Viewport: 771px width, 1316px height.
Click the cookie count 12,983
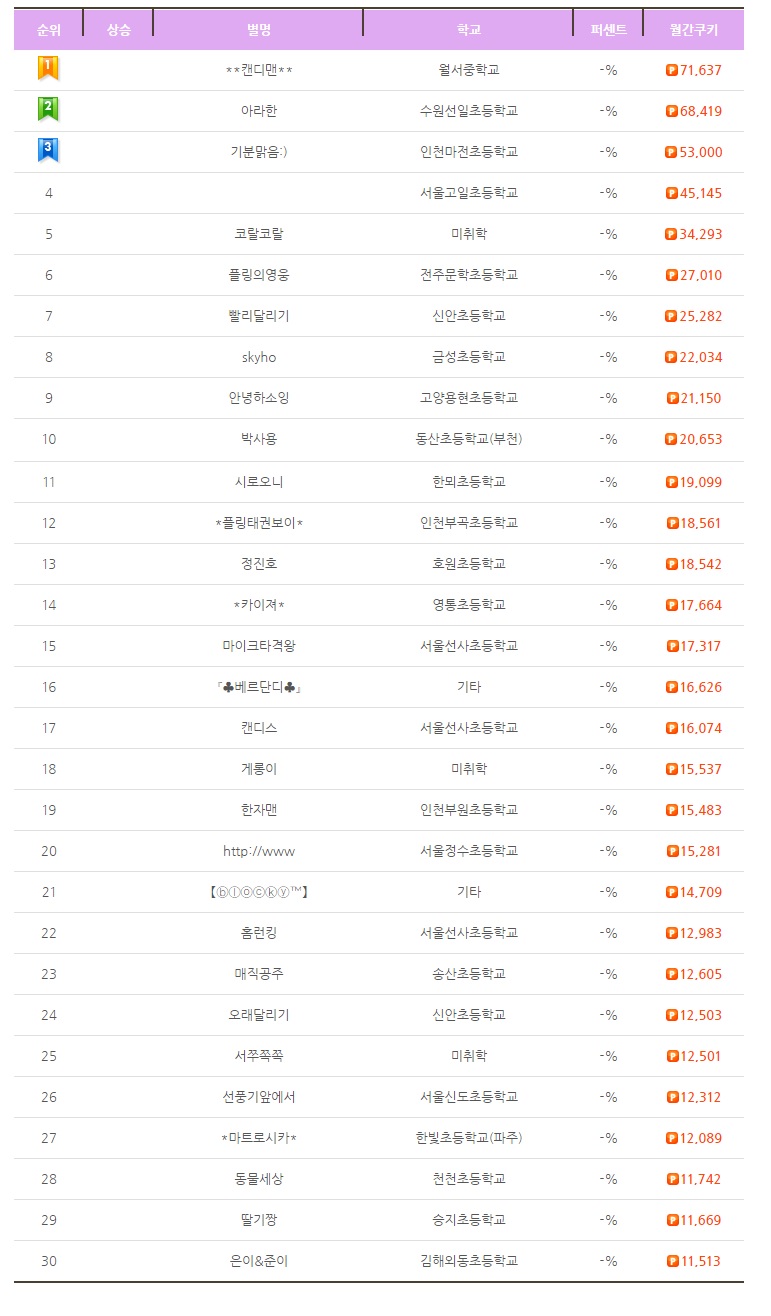point(700,933)
